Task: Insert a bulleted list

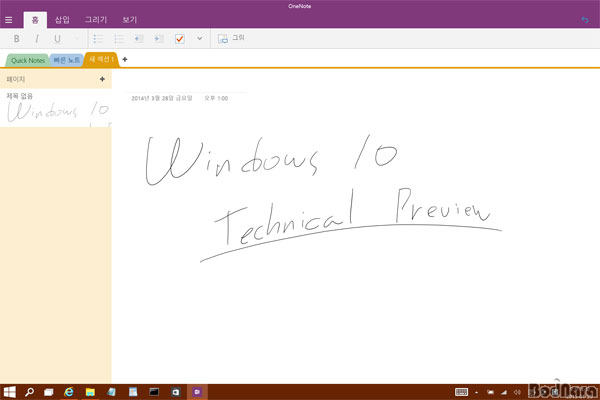Action: 98,39
